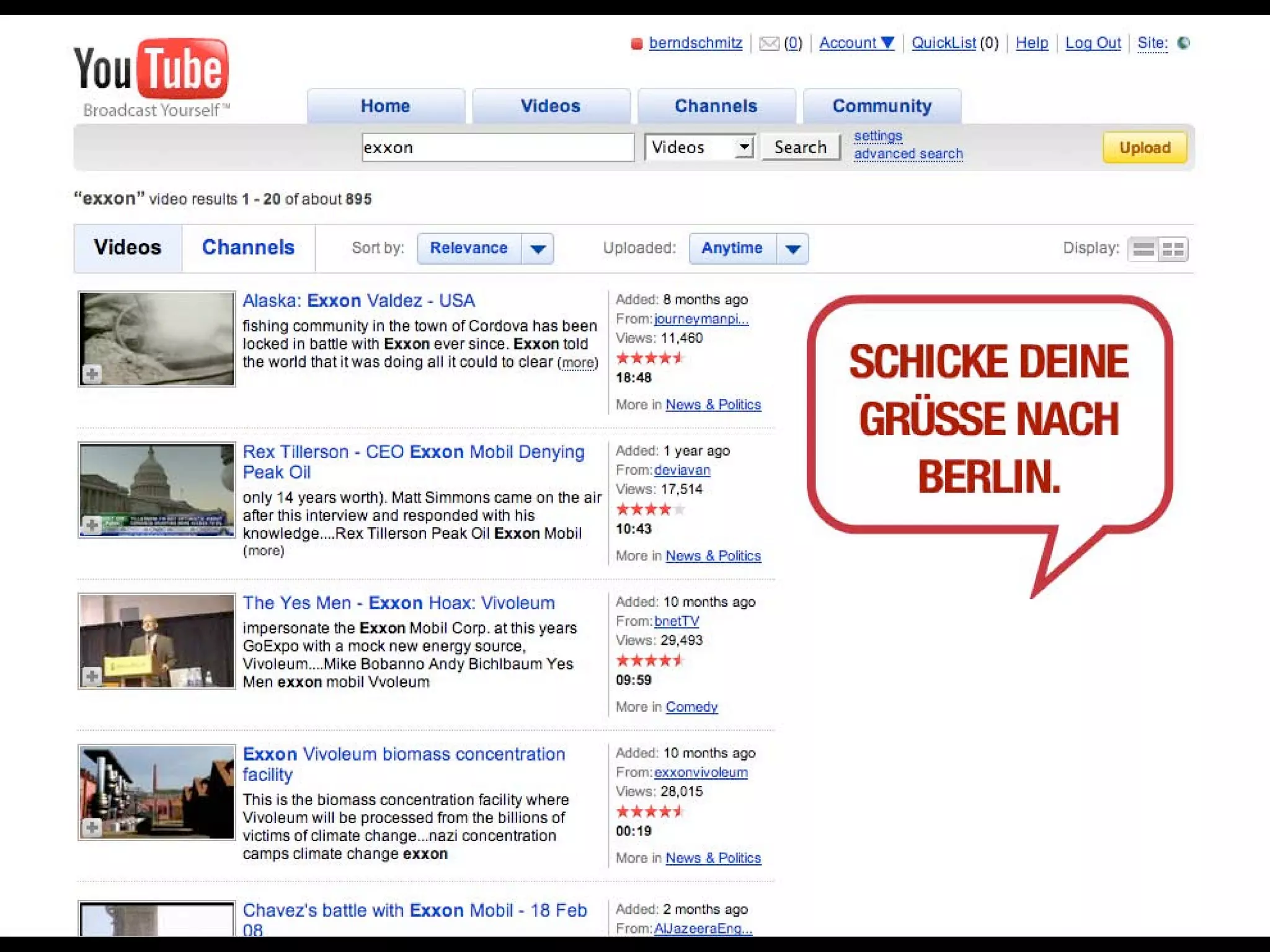The height and width of the screenshot is (952, 1270).
Task: Add Alaska Exxon Valdez video to QuickList
Action: click(92, 374)
